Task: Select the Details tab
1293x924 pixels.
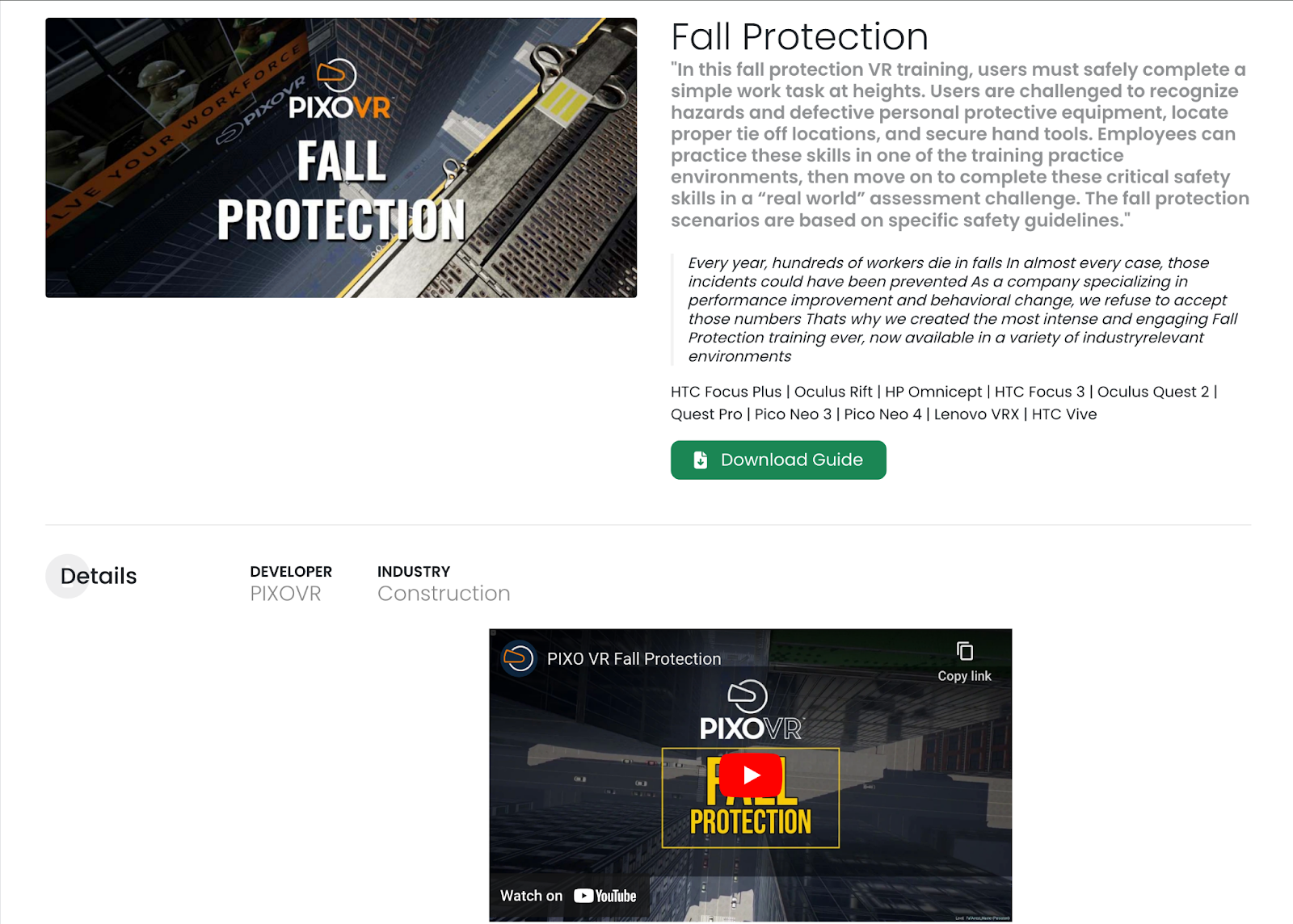Action: click(99, 576)
